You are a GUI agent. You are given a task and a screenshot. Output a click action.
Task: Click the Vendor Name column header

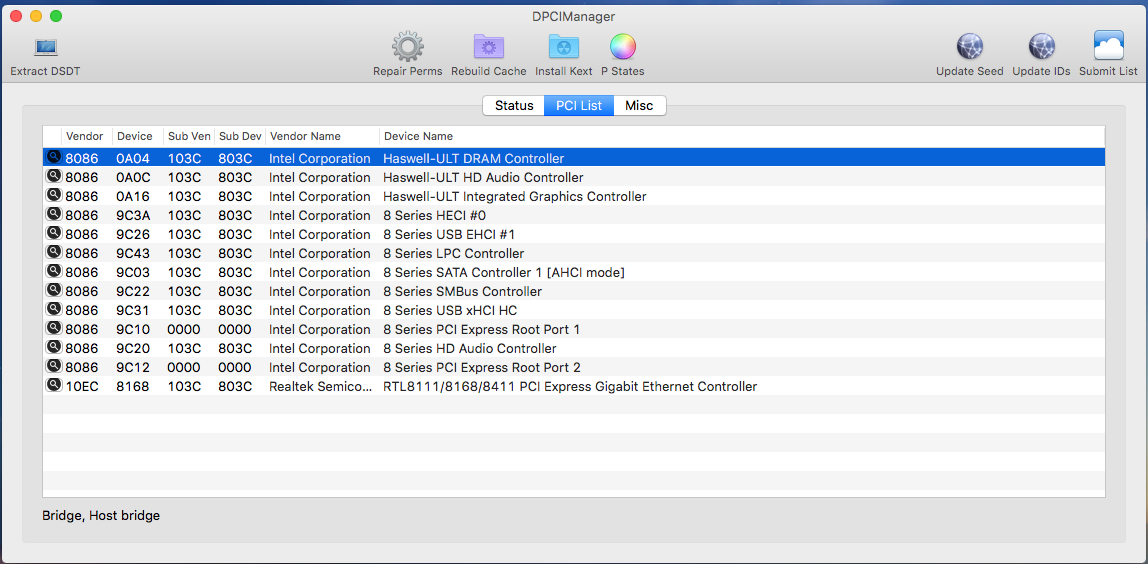[x=305, y=136]
